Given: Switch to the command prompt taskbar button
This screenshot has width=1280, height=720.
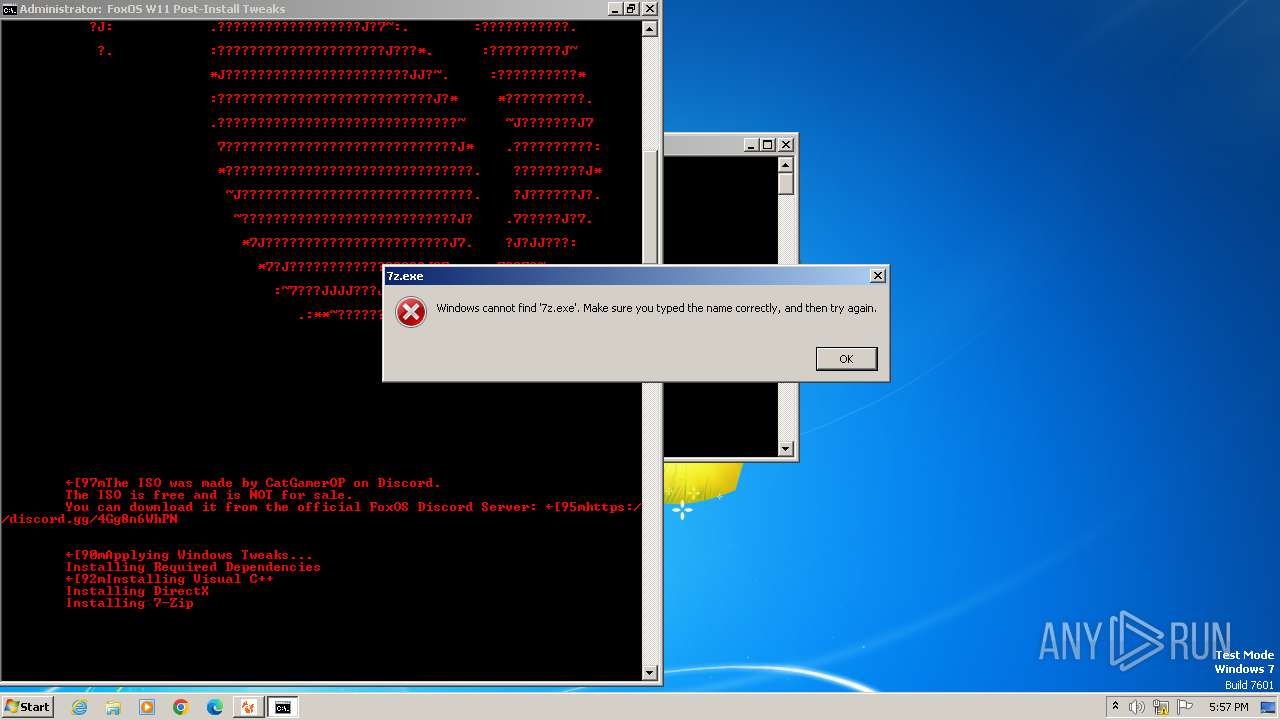Looking at the screenshot, I should point(283,707).
